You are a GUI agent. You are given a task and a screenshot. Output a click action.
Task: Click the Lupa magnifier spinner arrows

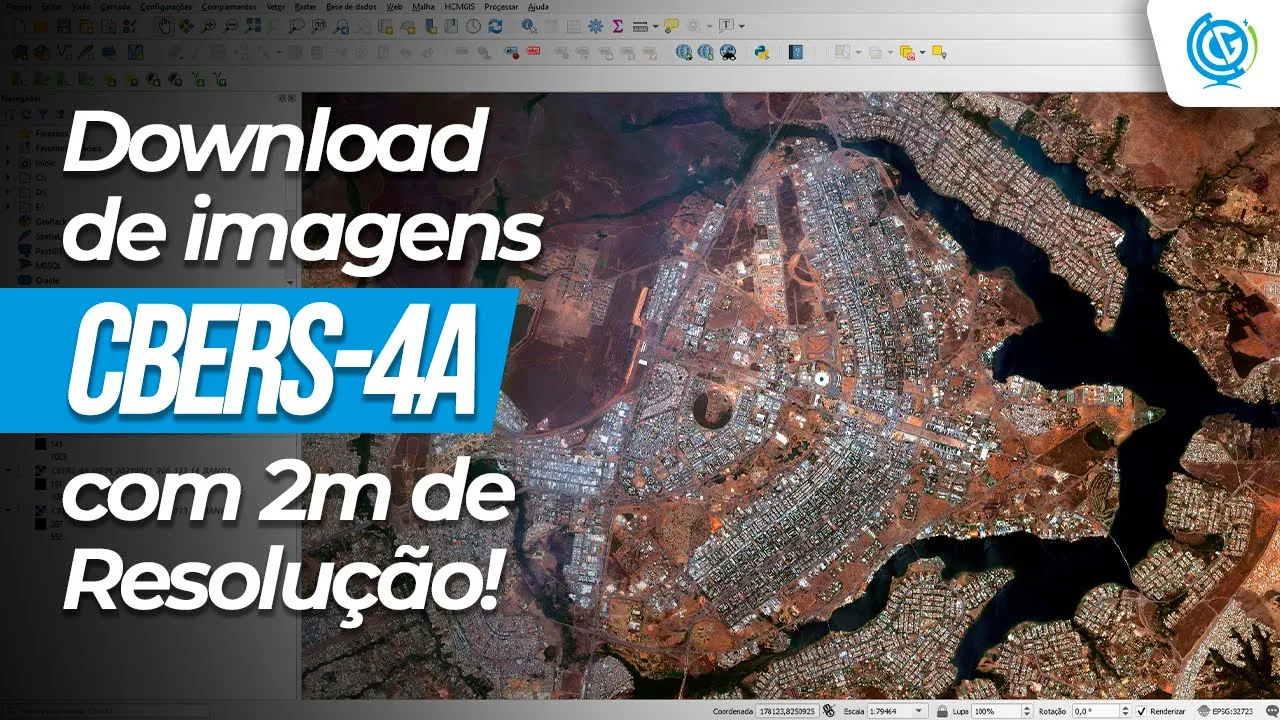[x=1027, y=710]
